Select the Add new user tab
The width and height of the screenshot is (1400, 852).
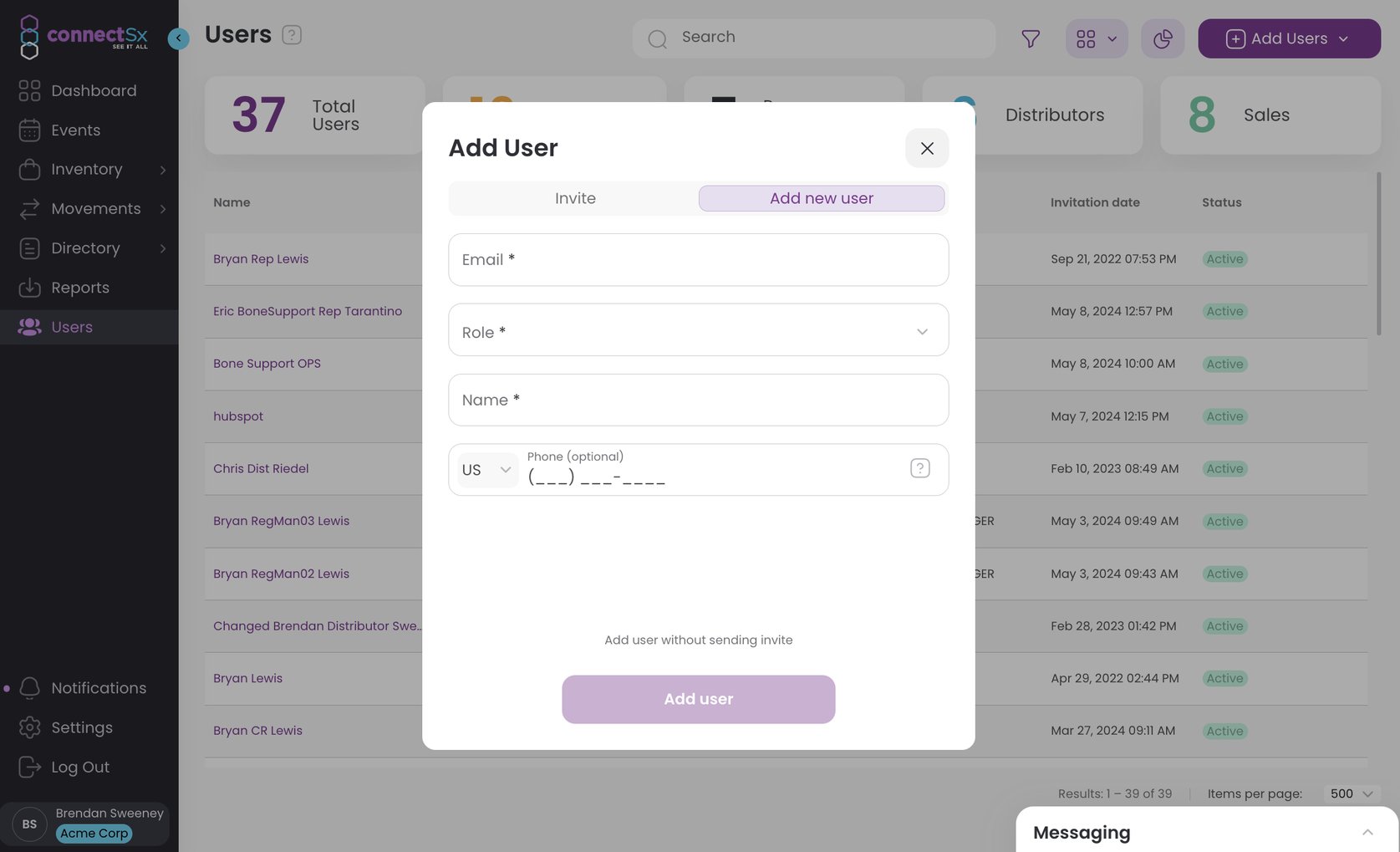(x=821, y=198)
